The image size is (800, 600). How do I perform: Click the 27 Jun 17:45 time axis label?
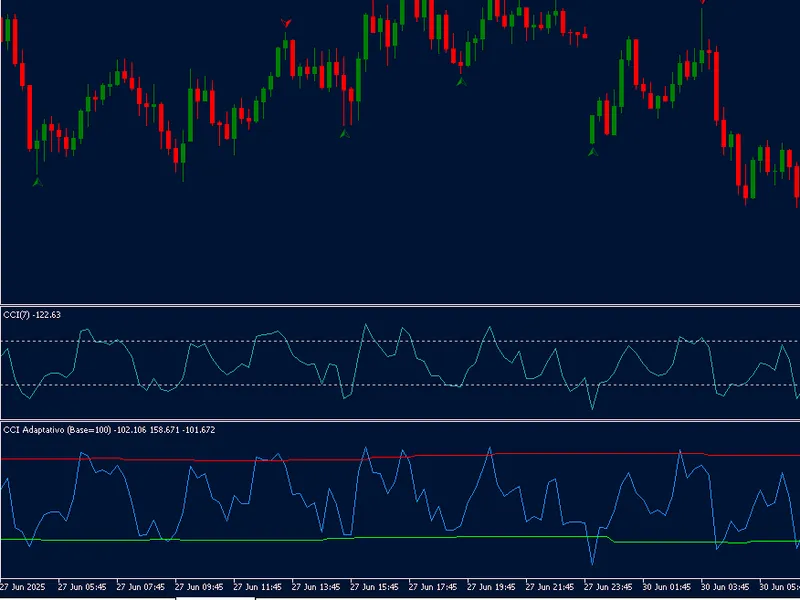[x=433, y=587]
